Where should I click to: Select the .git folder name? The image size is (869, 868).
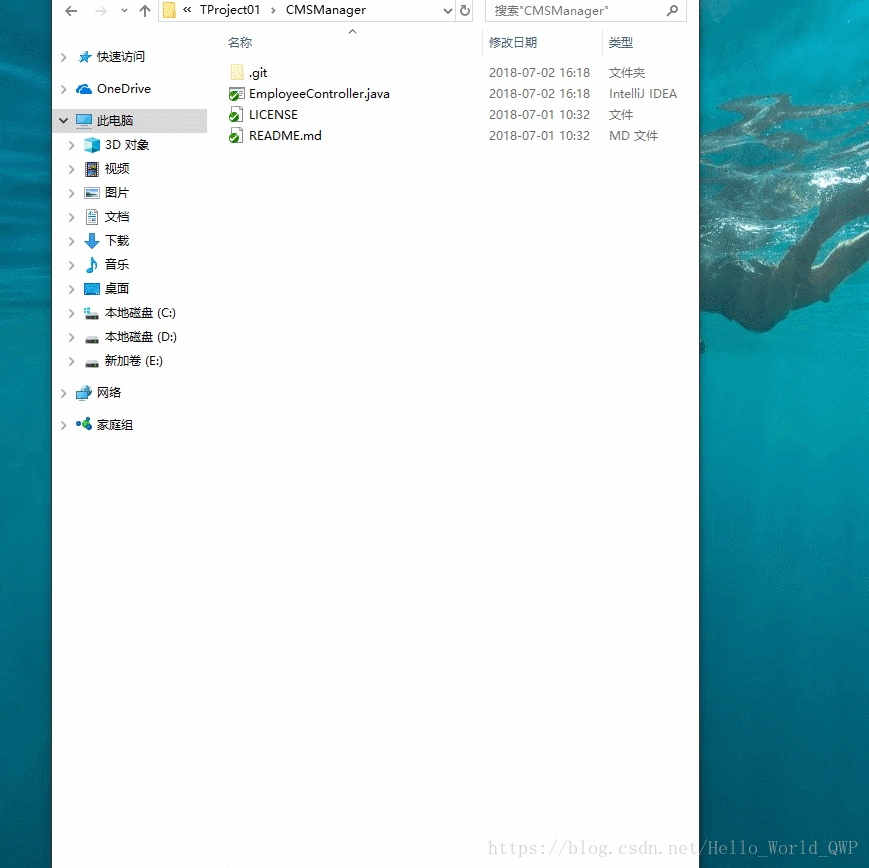coord(258,73)
